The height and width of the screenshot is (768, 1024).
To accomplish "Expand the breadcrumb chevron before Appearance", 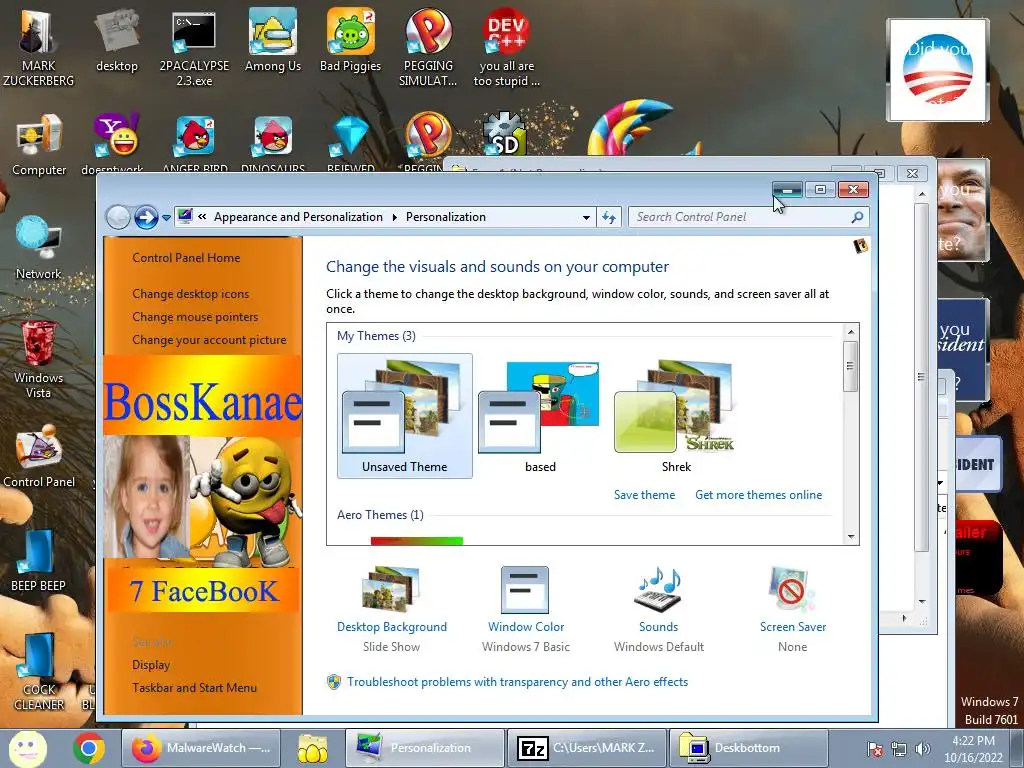I will pos(202,217).
